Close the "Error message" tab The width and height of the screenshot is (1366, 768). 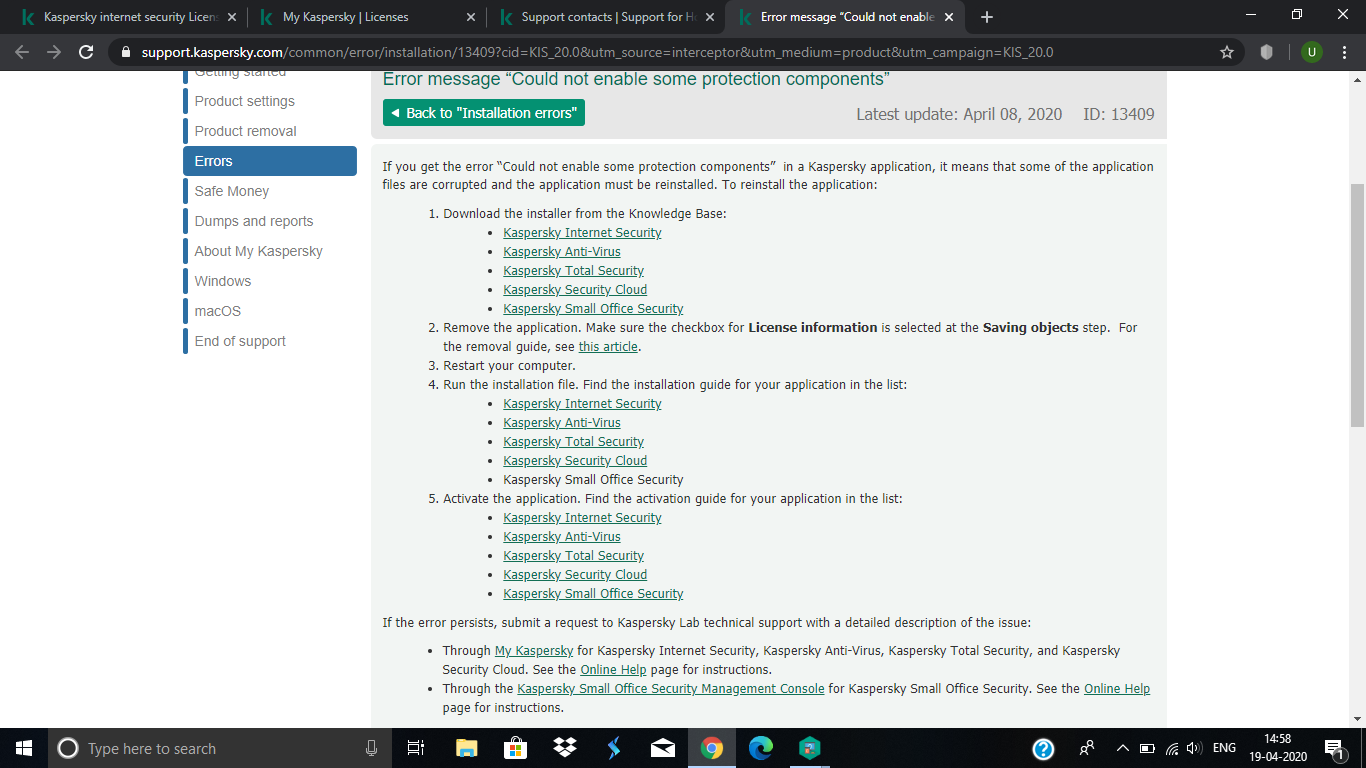(x=948, y=17)
